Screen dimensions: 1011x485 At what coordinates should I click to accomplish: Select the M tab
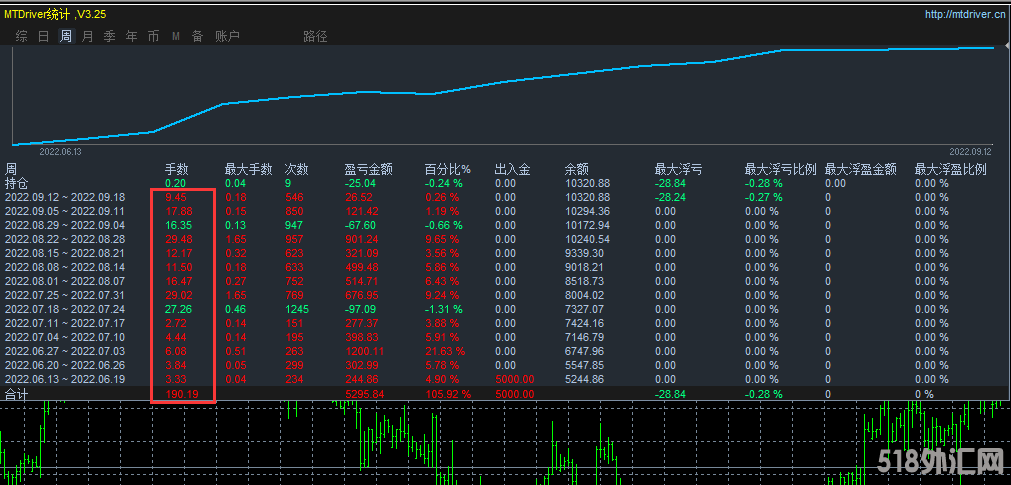click(175, 37)
